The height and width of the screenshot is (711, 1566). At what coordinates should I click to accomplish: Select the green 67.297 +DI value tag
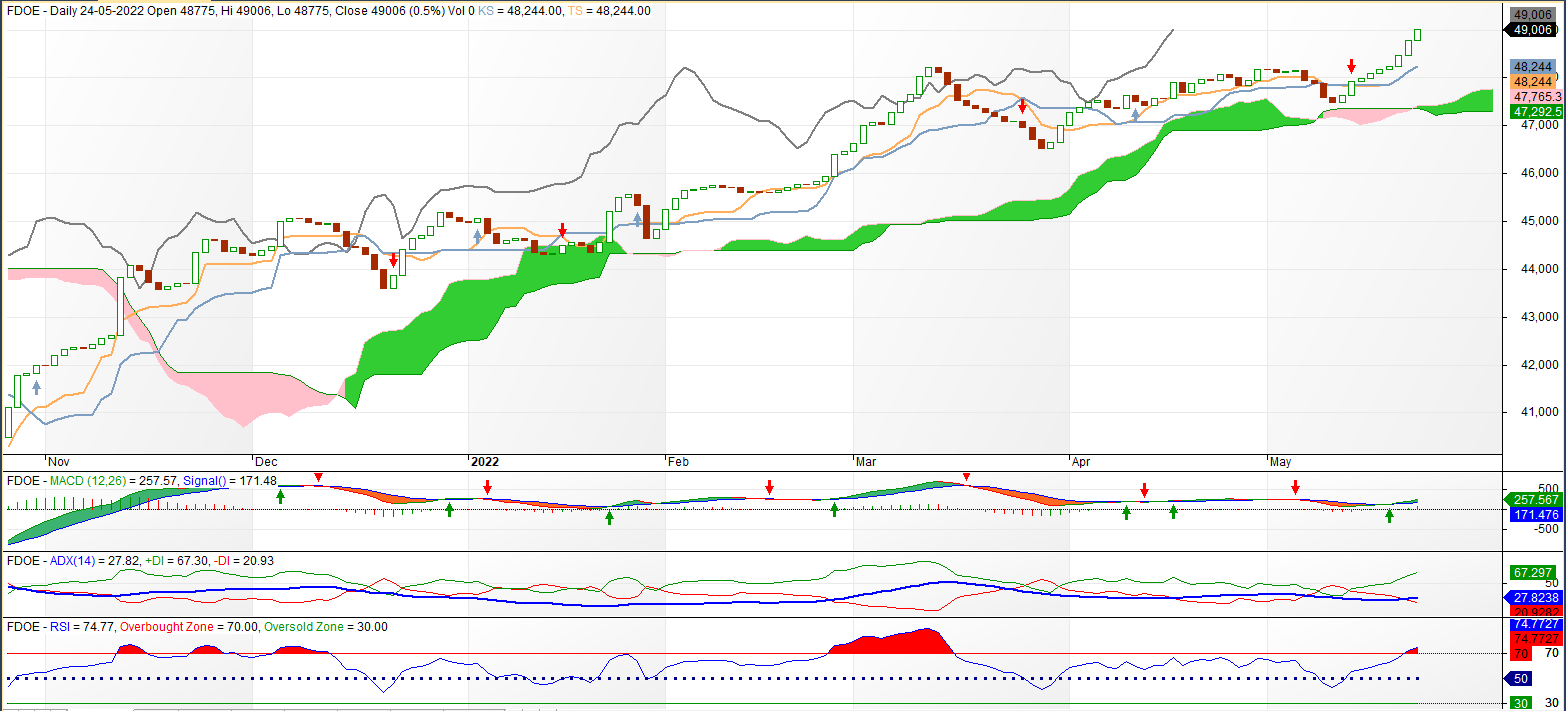1534,573
